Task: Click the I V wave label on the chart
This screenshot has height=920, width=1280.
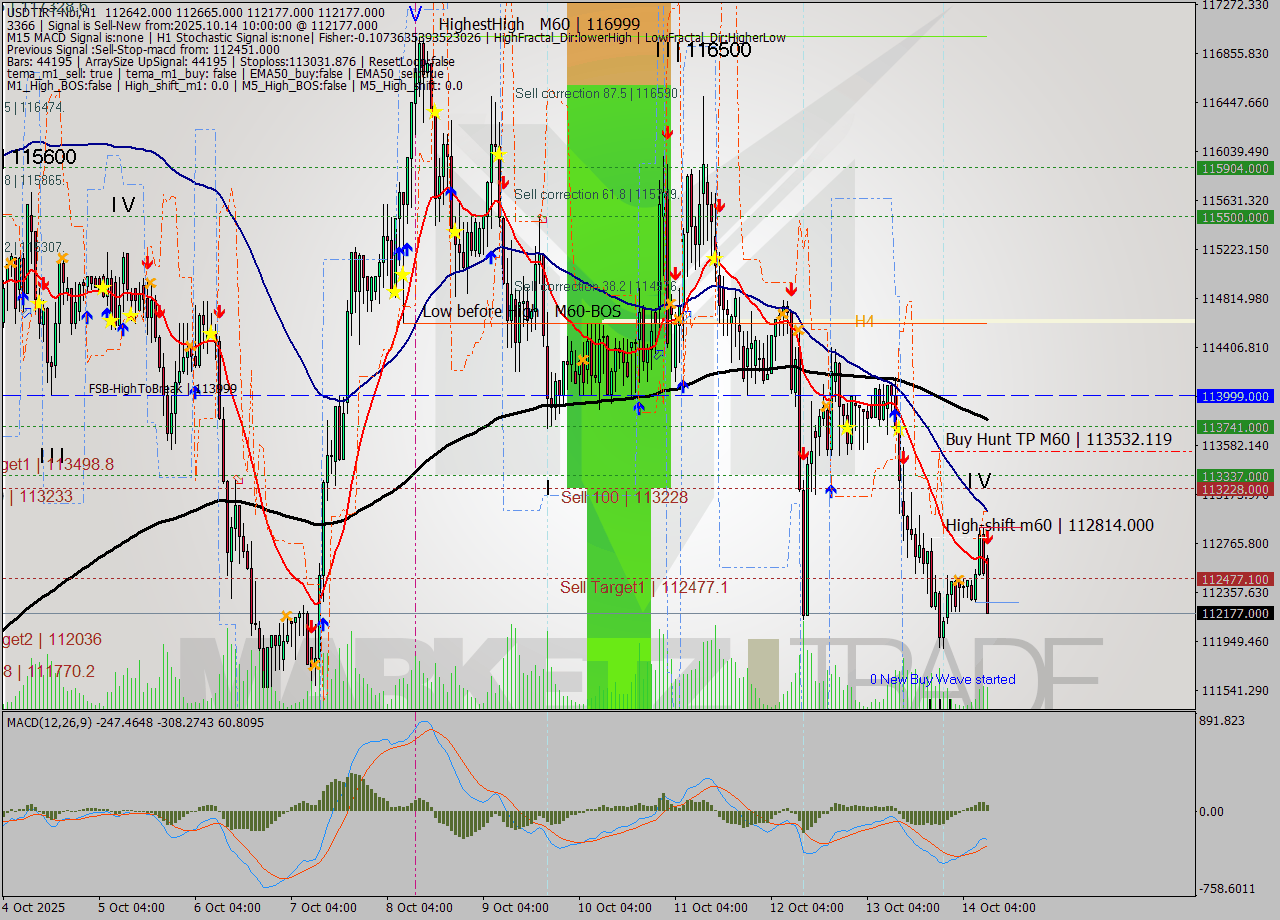Action: [x=978, y=481]
